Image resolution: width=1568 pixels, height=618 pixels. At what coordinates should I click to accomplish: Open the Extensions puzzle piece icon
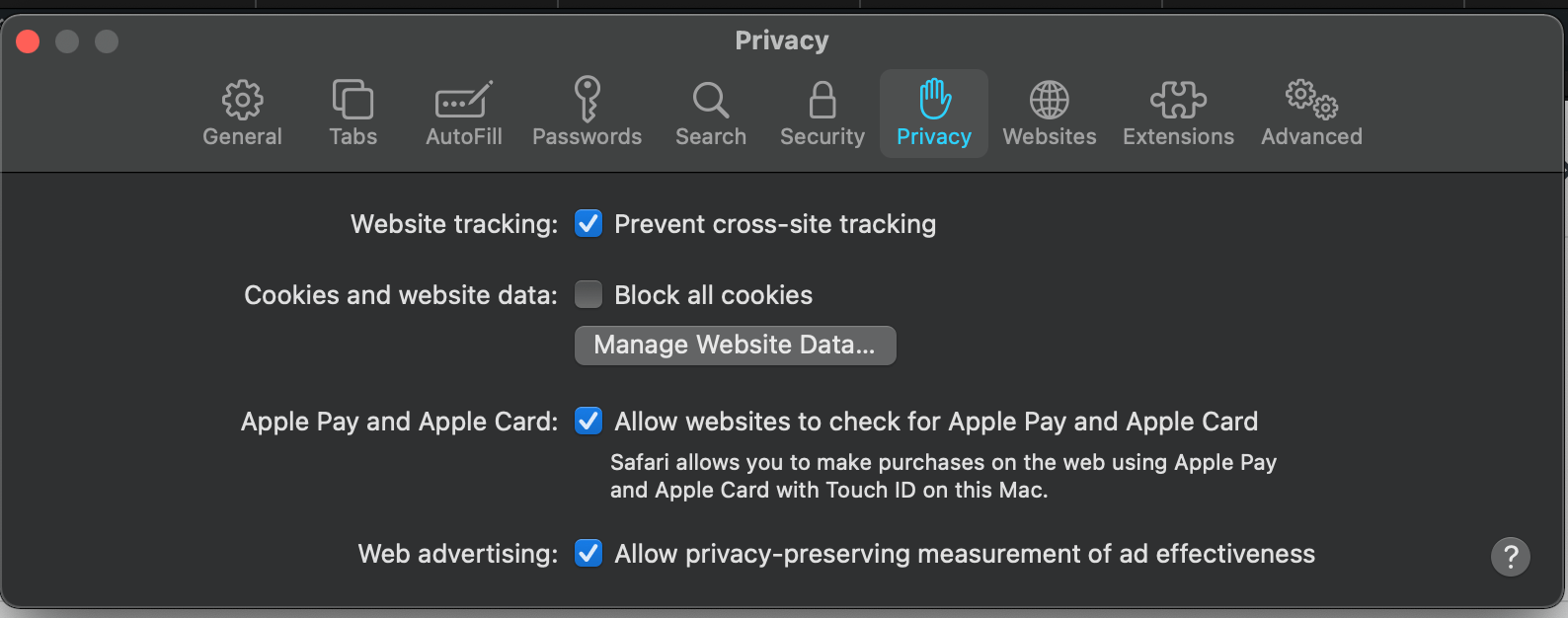[1178, 100]
